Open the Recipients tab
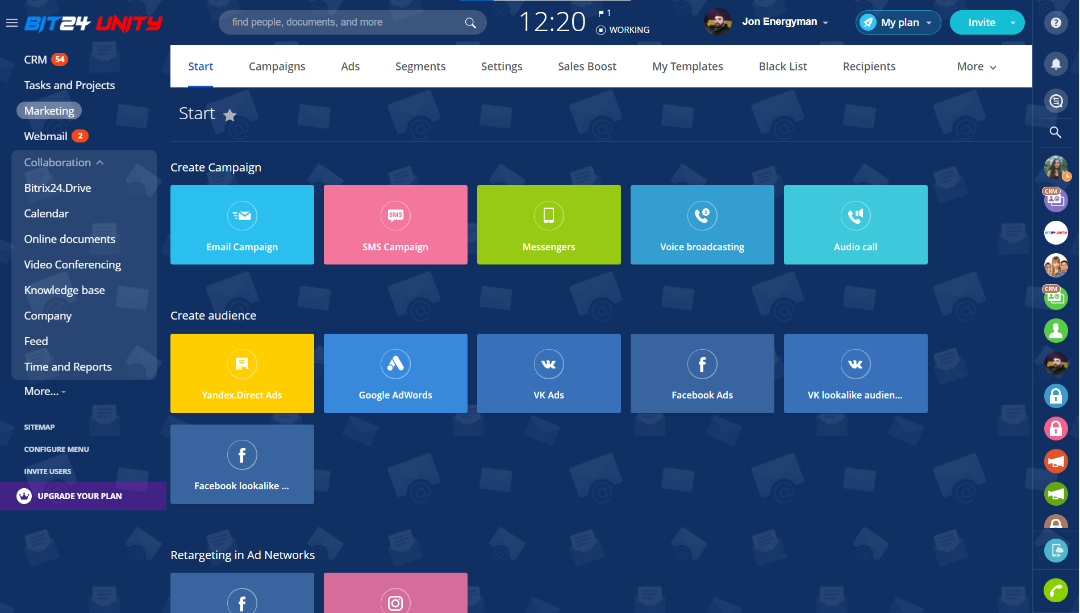Viewport: 1080px width, 613px height. tap(869, 67)
